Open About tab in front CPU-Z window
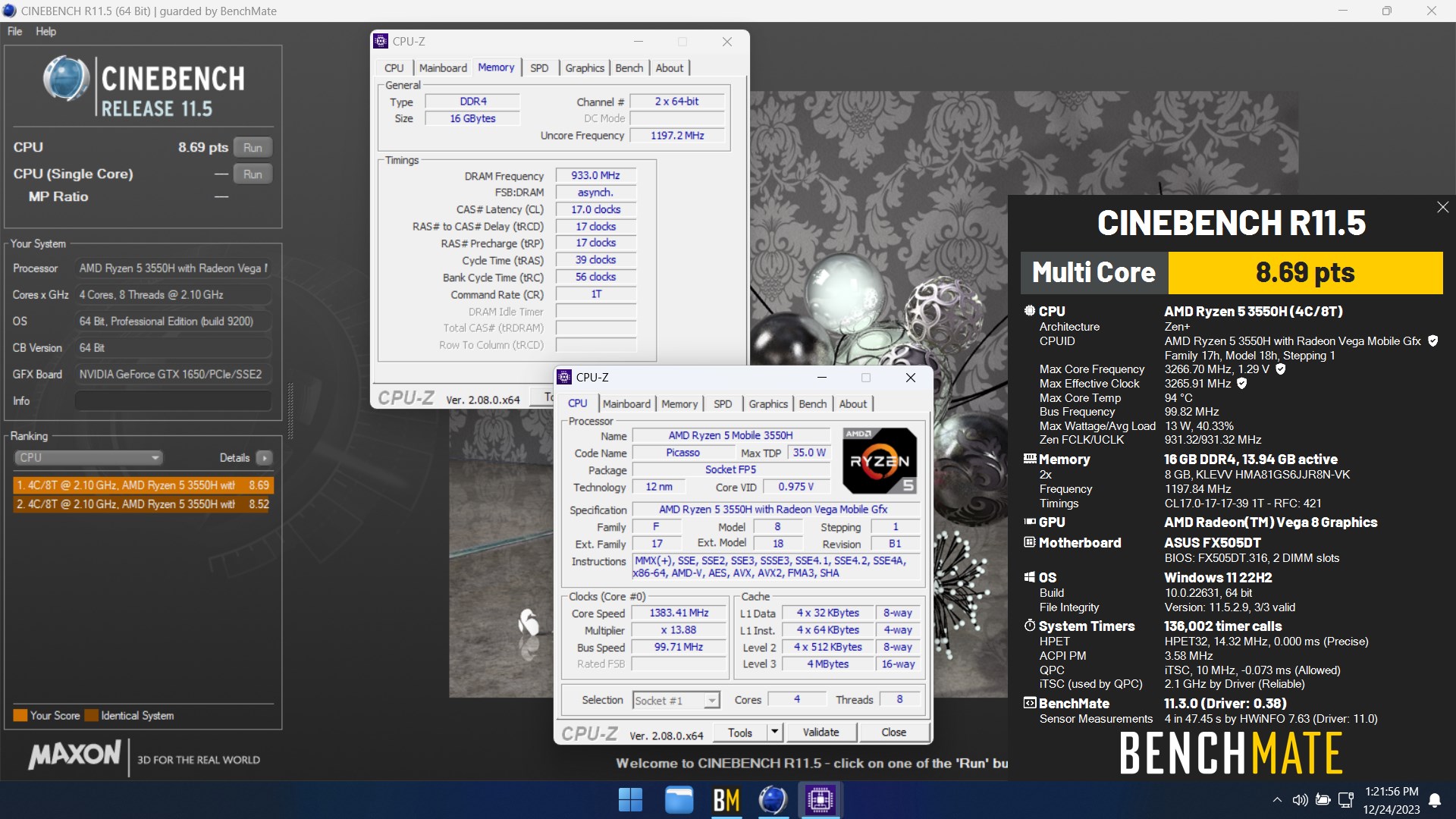Screen dimensions: 1456x819 (x=853, y=404)
